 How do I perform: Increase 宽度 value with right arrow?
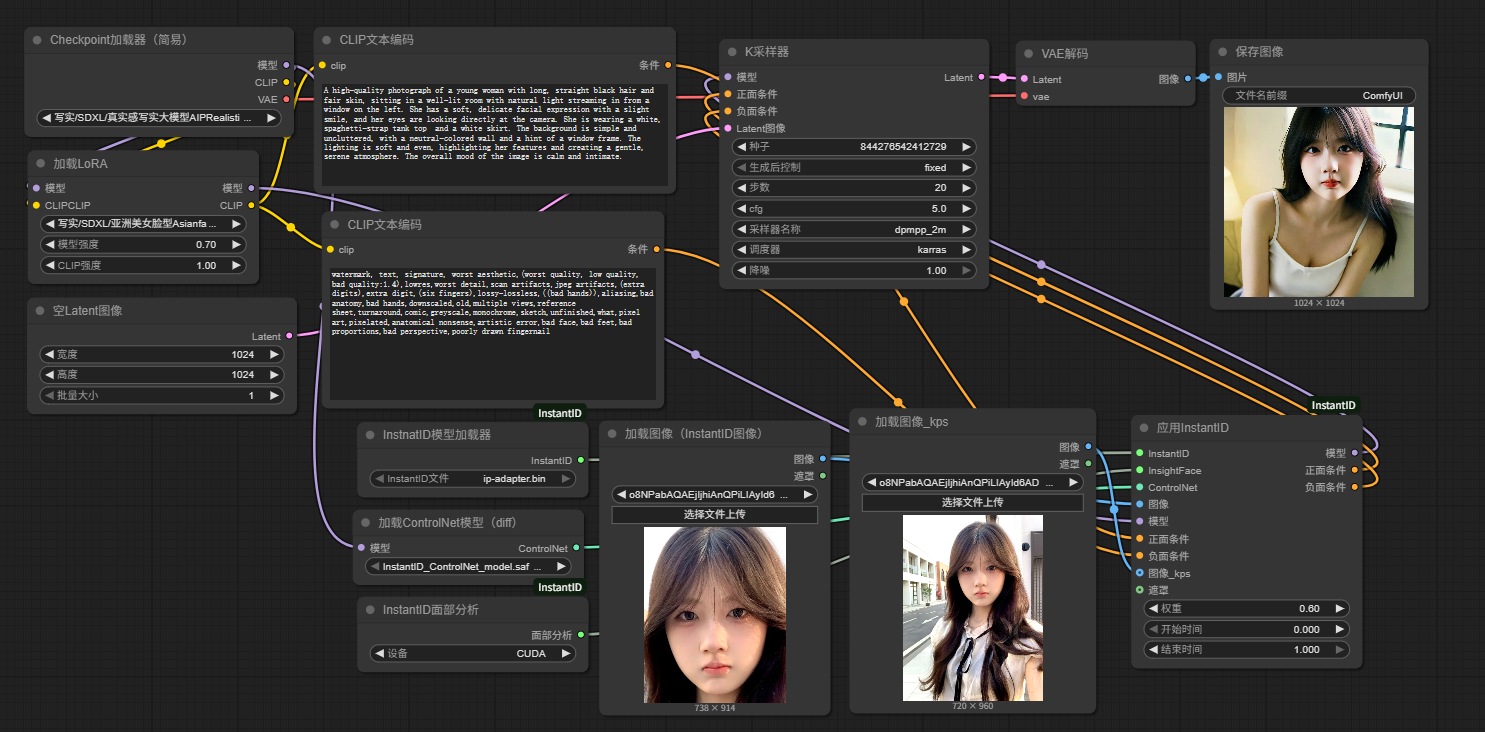pyautogui.click(x=274, y=354)
